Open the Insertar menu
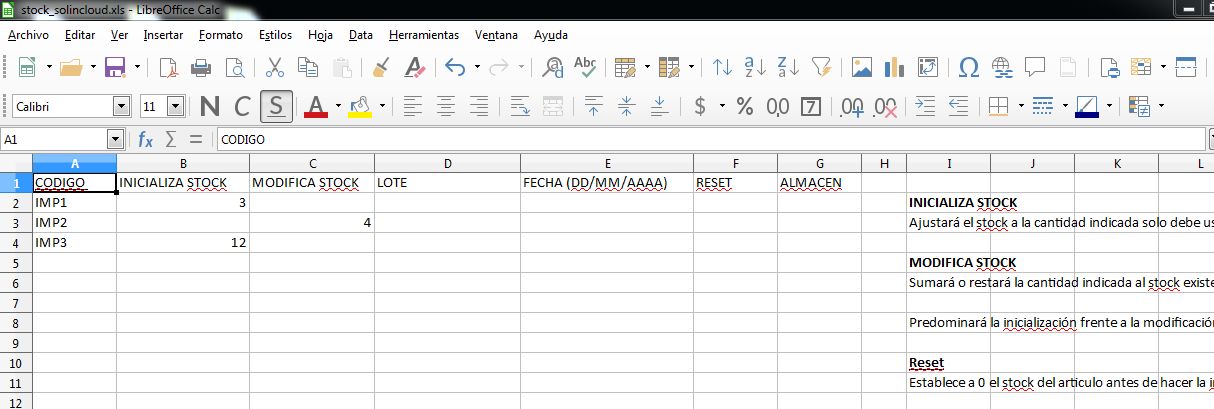Viewport: 1214px width, 409px height. coord(163,34)
